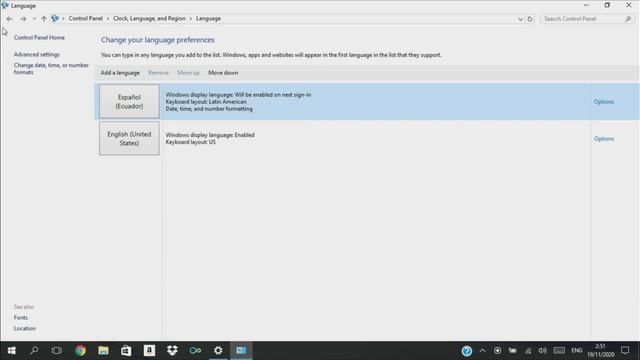The width and height of the screenshot is (640, 360).
Task: Open touch keyboard tray icon
Action: (x=559, y=351)
